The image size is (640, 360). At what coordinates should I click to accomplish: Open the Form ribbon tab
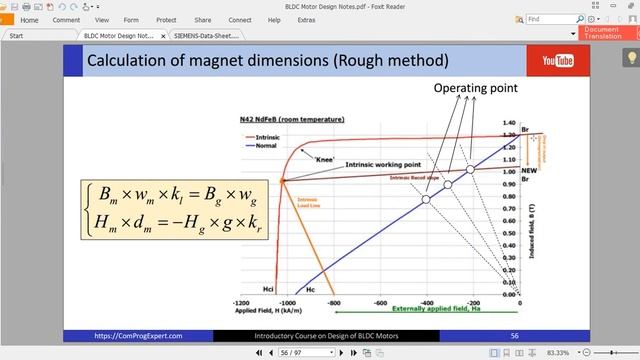pos(131,20)
